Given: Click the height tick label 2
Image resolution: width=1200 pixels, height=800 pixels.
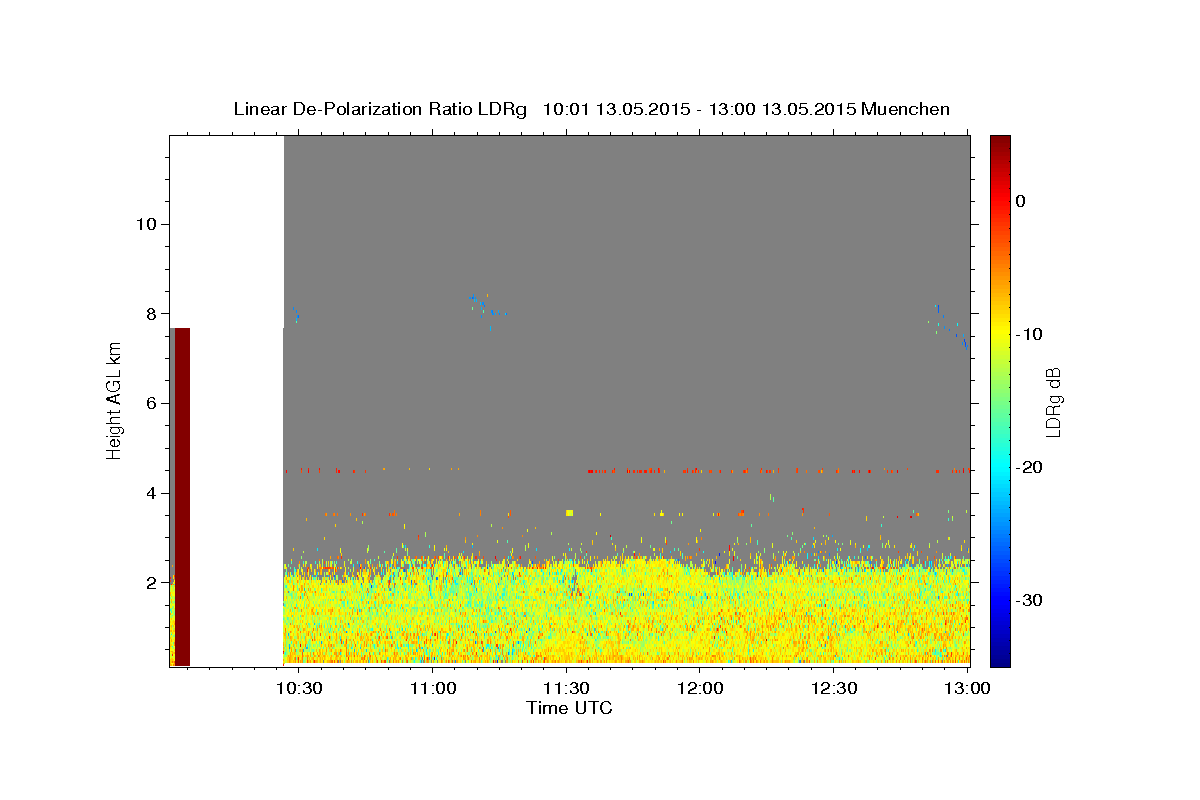Looking at the screenshot, I should click(x=150, y=583).
